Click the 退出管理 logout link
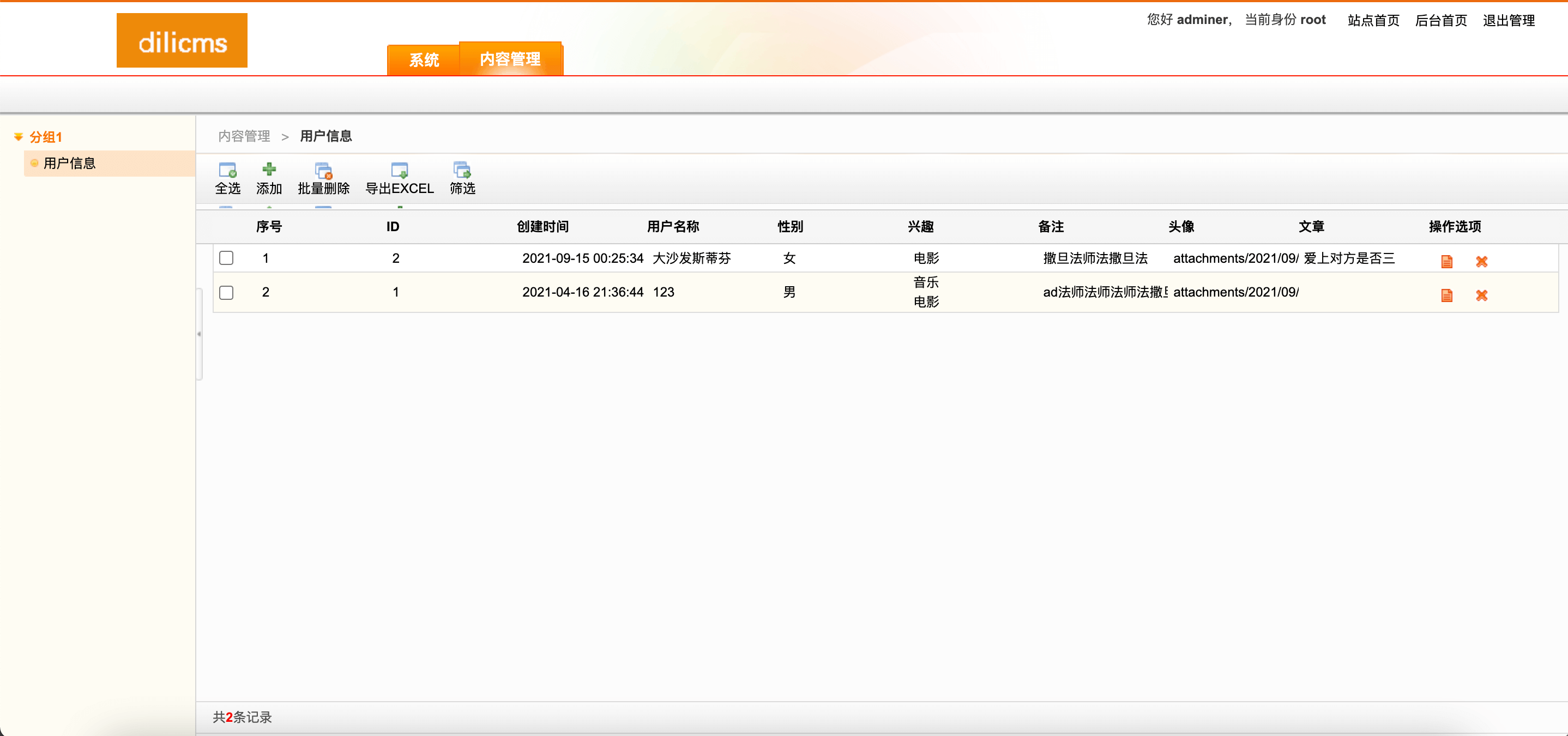Image resolution: width=1568 pixels, height=736 pixels. coord(1509,20)
